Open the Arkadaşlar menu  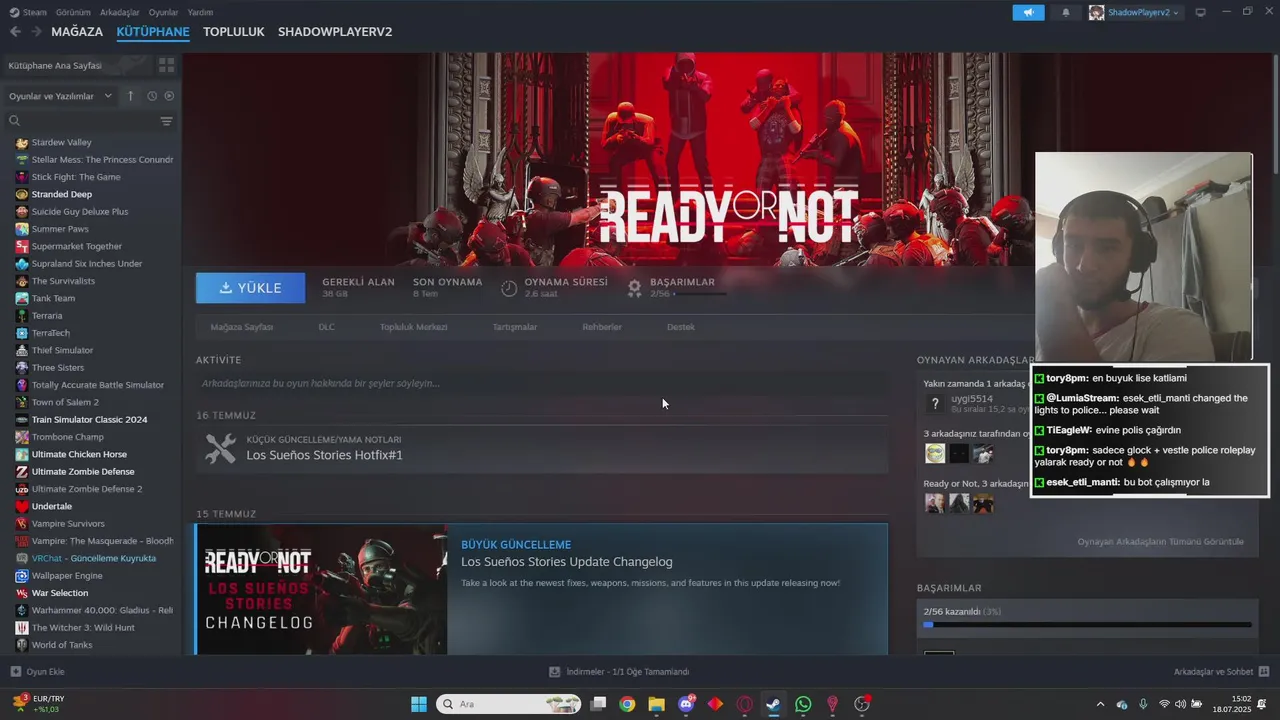[x=120, y=12]
